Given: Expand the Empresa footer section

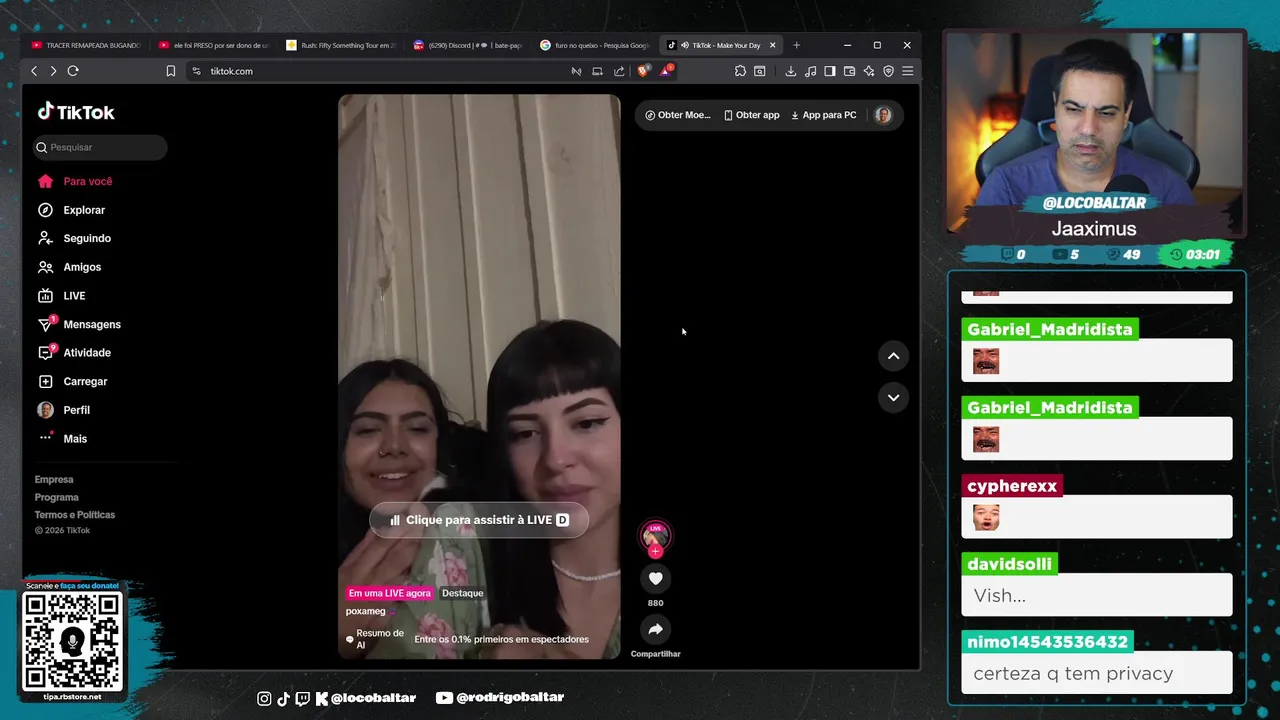Looking at the screenshot, I should pyautogui.click(x=54, y=479).
